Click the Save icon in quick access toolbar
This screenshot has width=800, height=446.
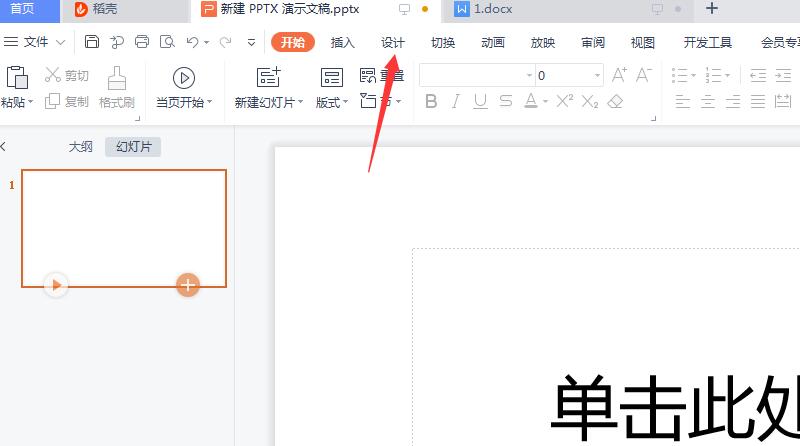(92, 42)
